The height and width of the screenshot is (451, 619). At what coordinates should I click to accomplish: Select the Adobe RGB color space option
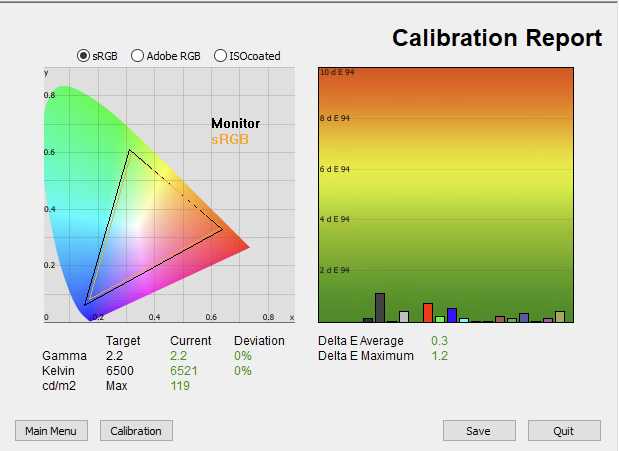tap(137, 56)
